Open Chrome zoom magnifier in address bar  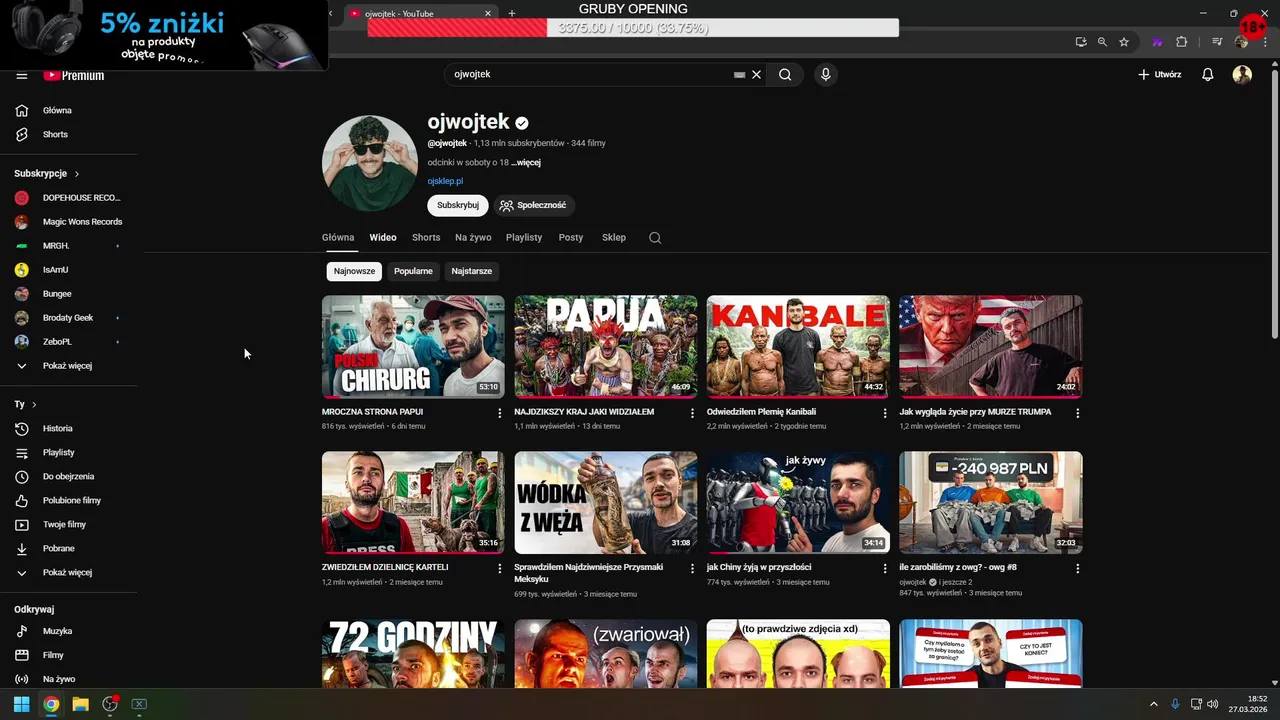coord(1102,42)
